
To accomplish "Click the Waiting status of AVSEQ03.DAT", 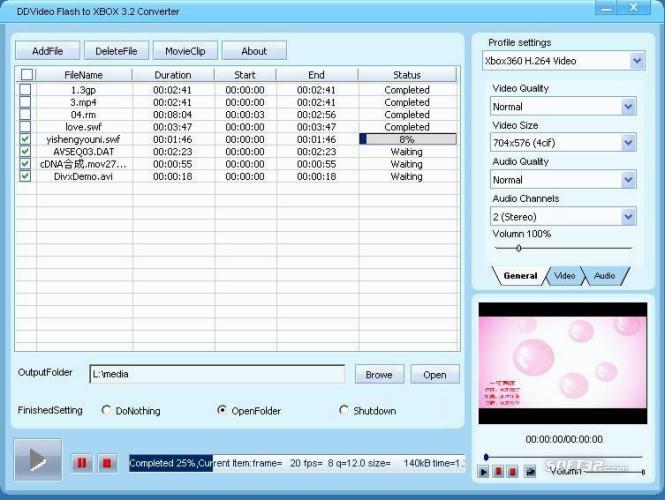I will [407, 151].
